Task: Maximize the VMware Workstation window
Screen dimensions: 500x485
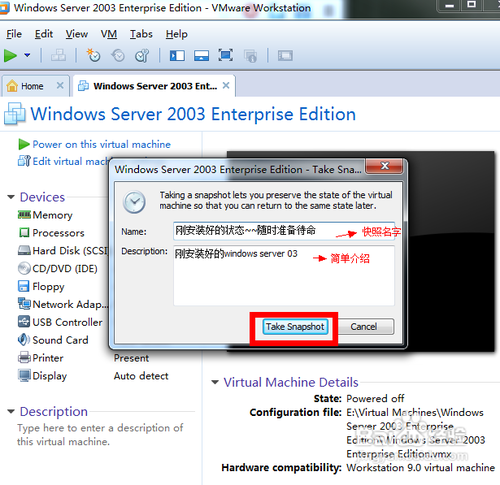Action: [471, 5]
